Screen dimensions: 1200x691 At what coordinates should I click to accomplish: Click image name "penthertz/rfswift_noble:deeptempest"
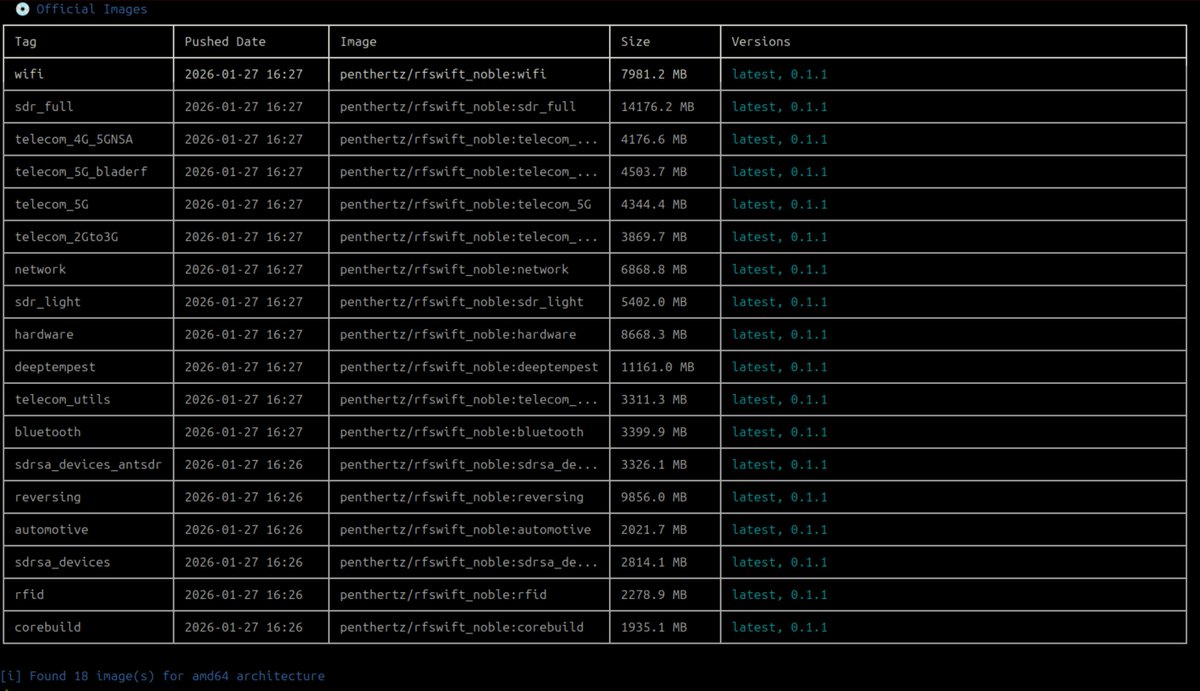tap(469, 367)
